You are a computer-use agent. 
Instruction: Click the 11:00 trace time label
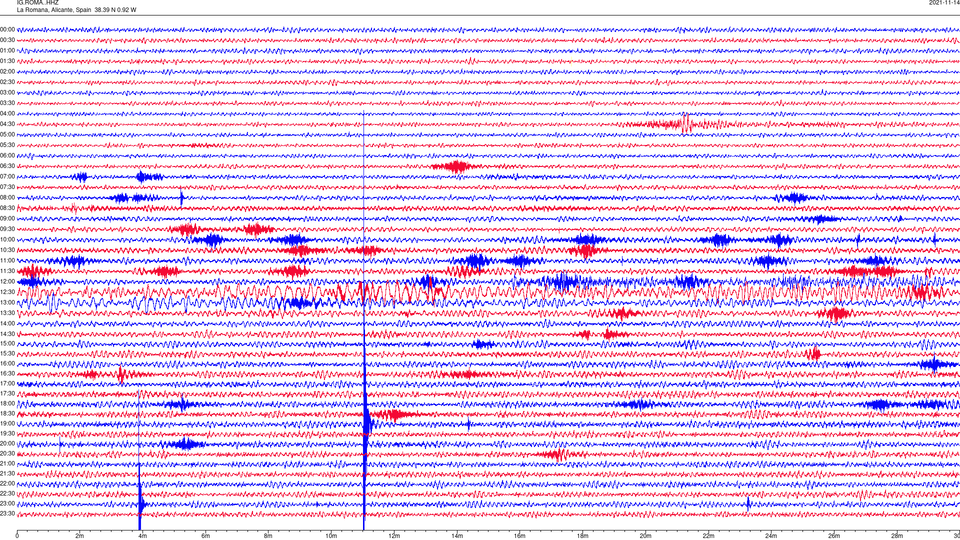pos(7,260)
